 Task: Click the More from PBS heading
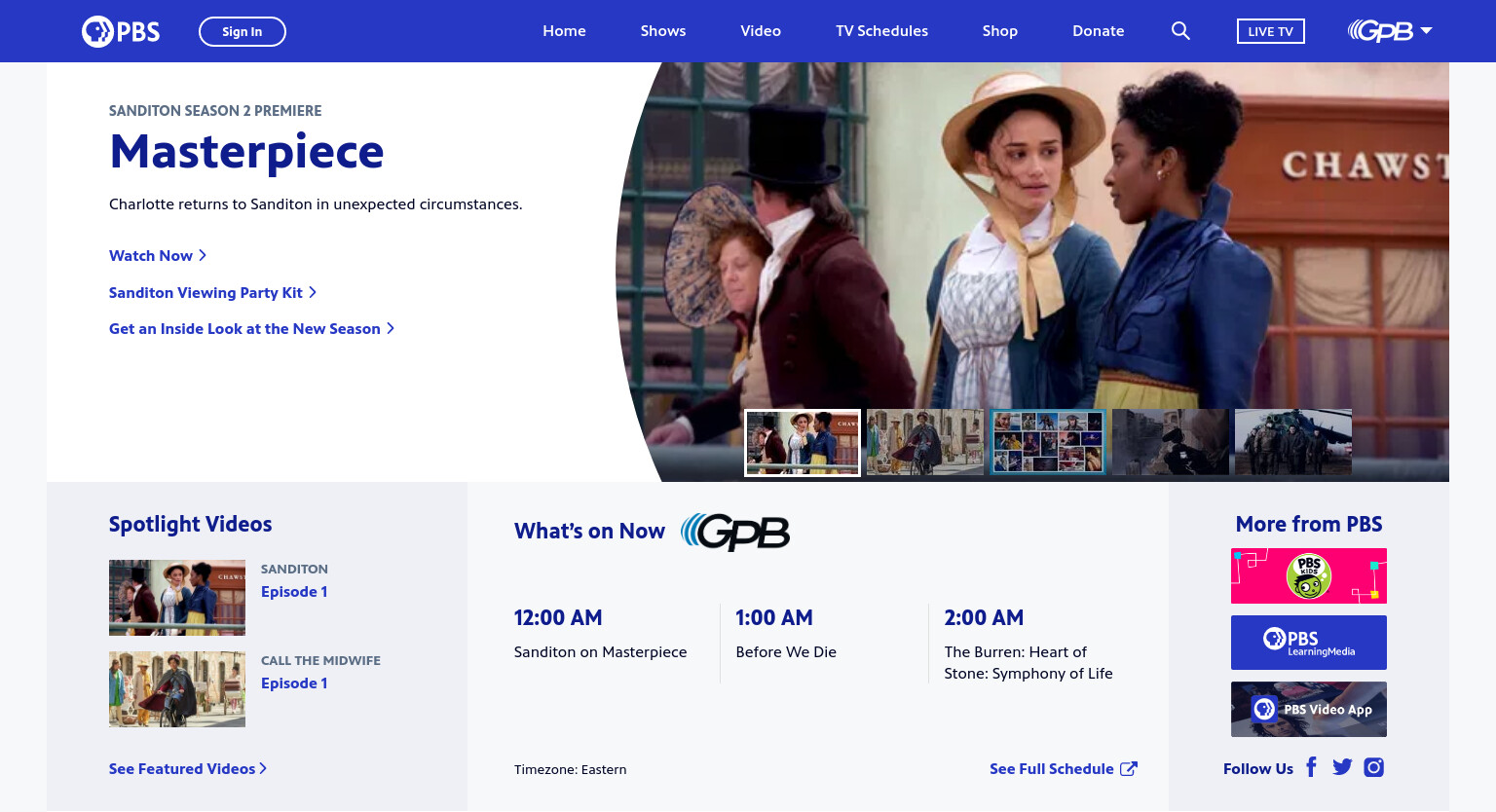coord(1309,525)
